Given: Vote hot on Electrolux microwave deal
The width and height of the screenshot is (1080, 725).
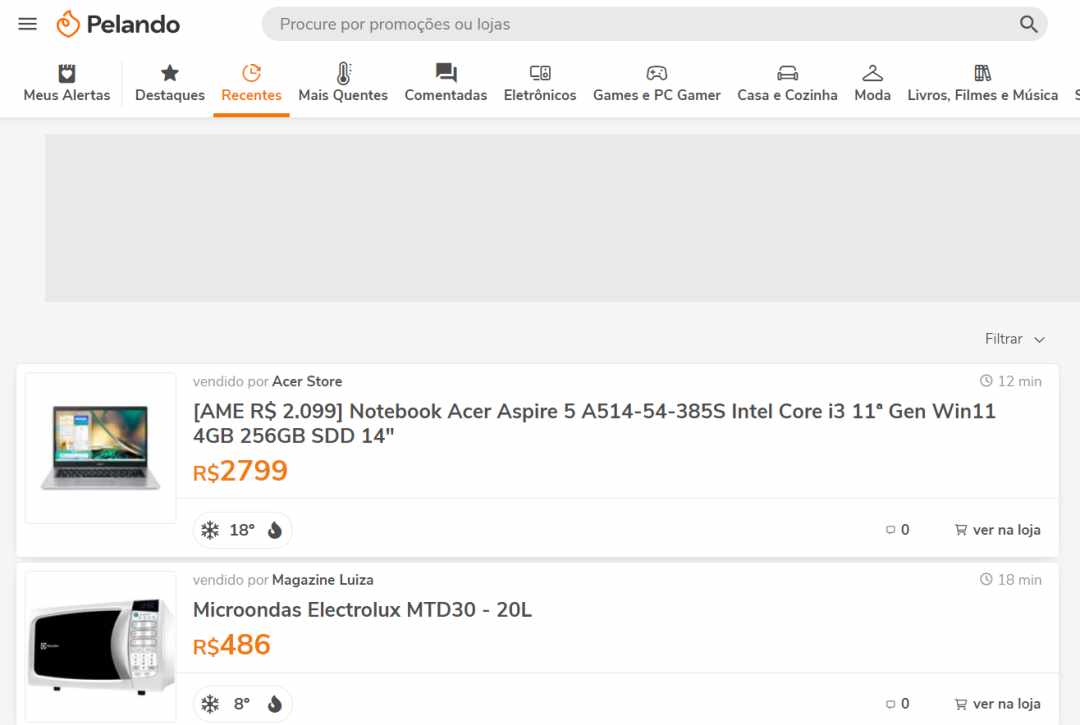Looking at the screenshot, I should click(x=275, y=704).
